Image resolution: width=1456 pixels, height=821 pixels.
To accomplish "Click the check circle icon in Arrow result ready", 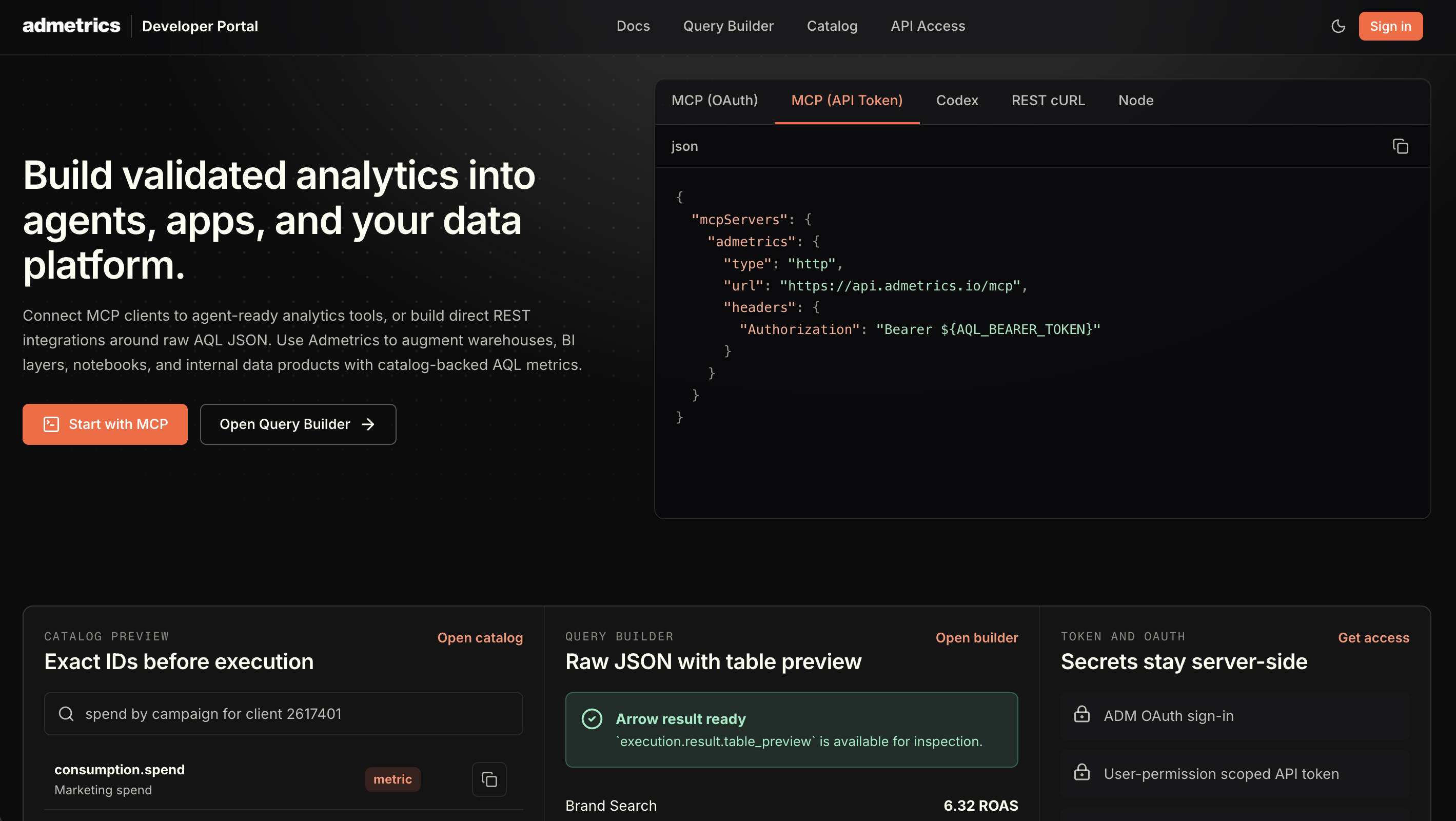I will pyautogui.click(x=592, y=719).
